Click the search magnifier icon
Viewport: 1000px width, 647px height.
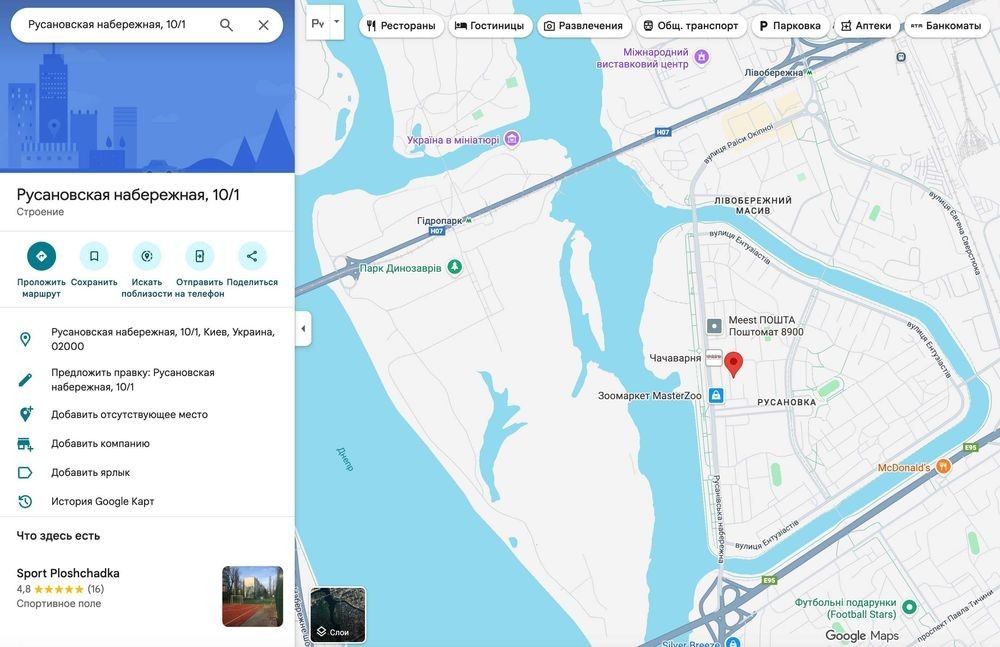[226, 25]
